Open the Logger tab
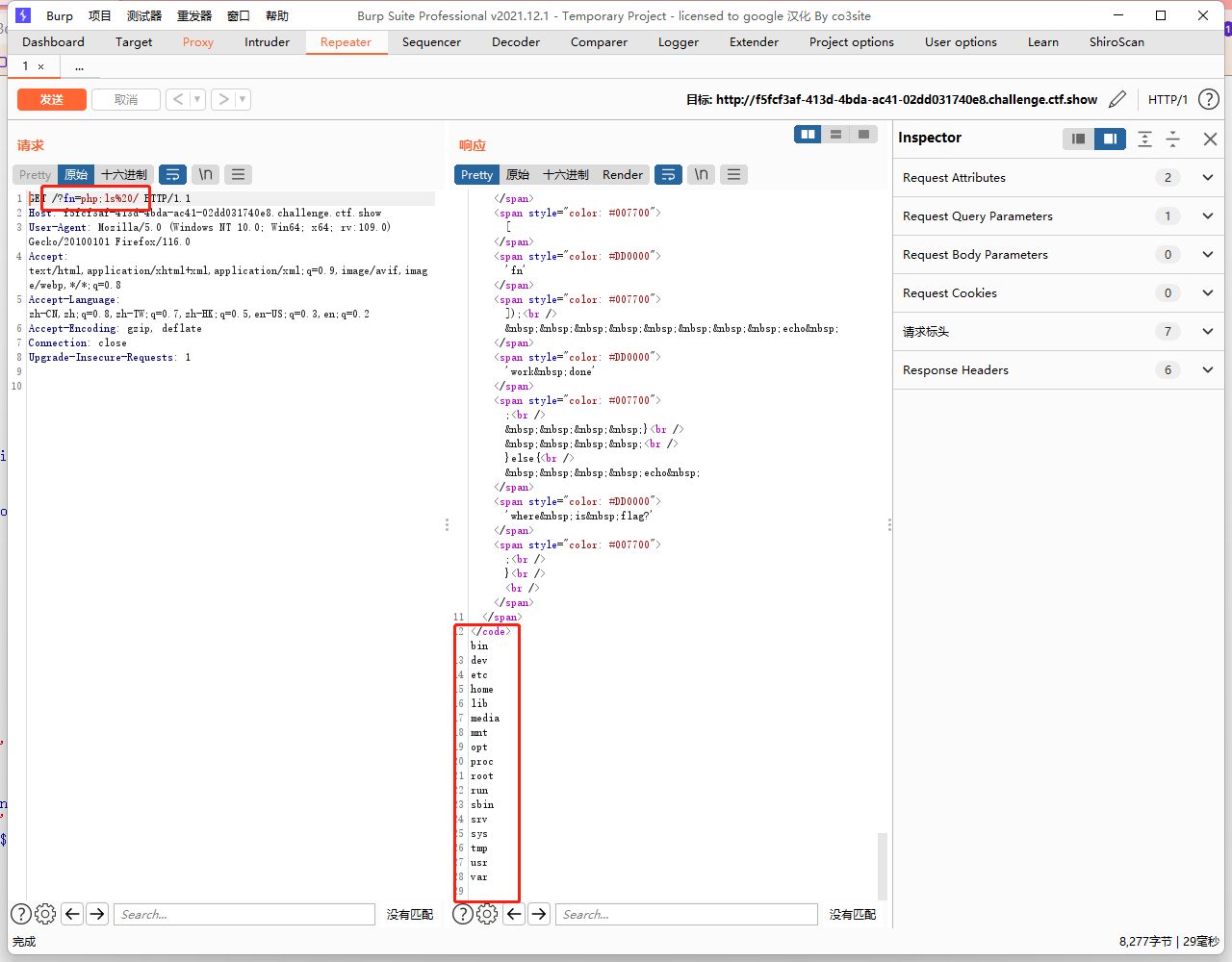 coord(679,41)
